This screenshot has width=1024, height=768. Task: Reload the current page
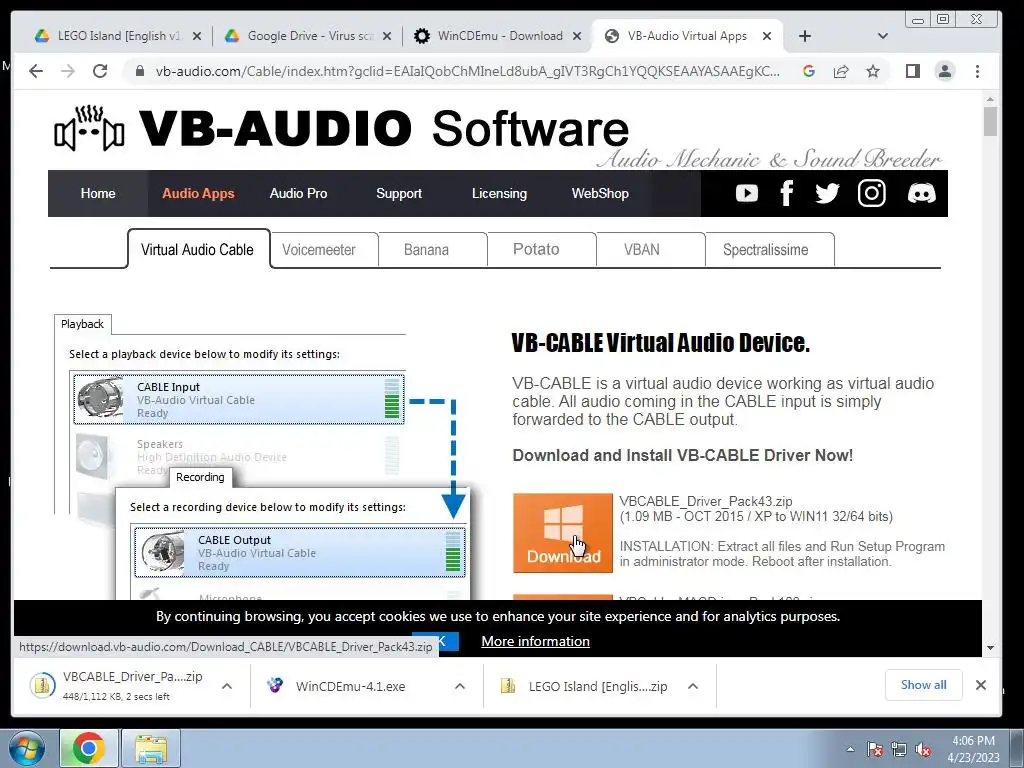pyautogui.click(x=100, y=71)
